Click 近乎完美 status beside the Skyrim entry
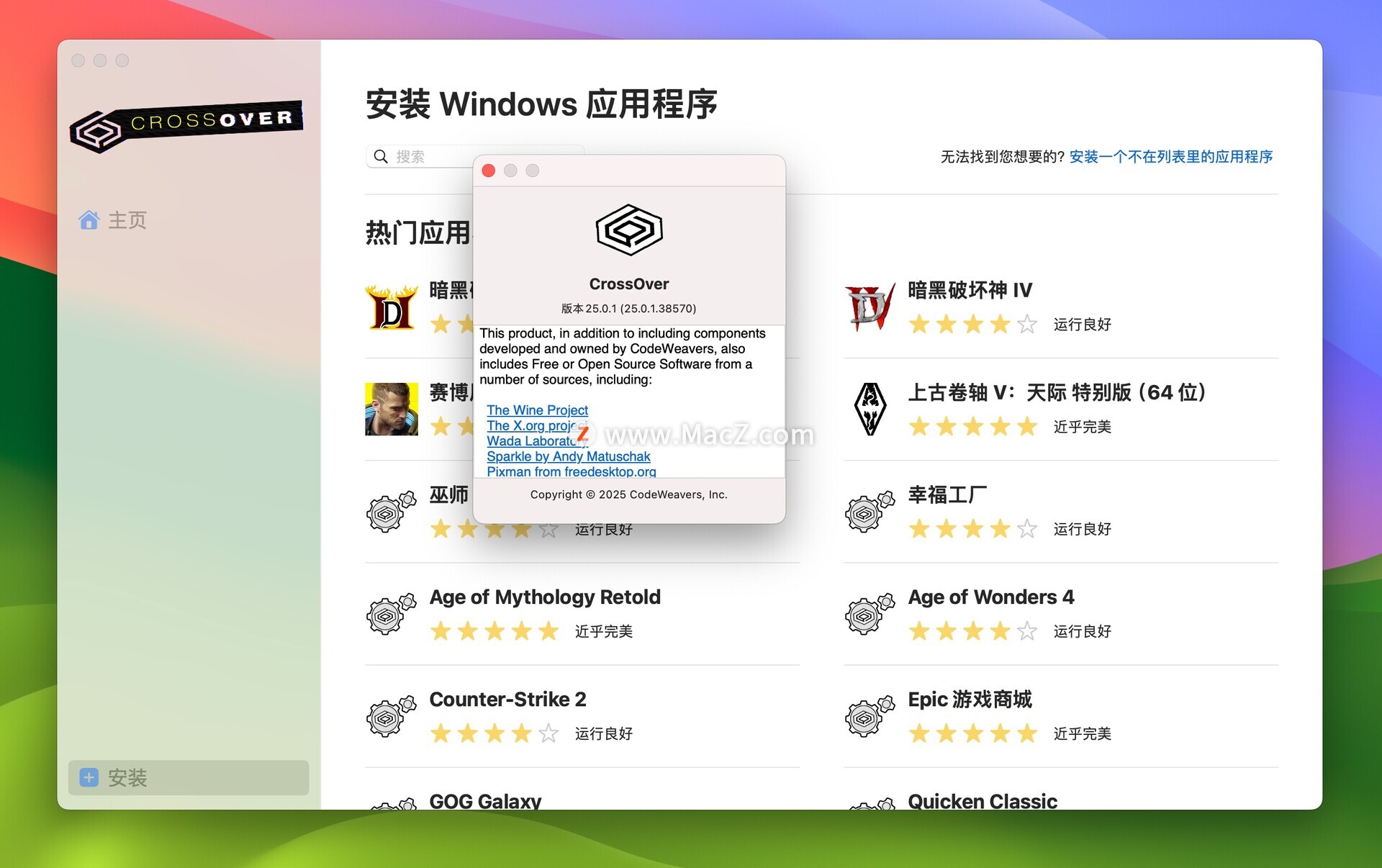 (x=1082, y=427)
